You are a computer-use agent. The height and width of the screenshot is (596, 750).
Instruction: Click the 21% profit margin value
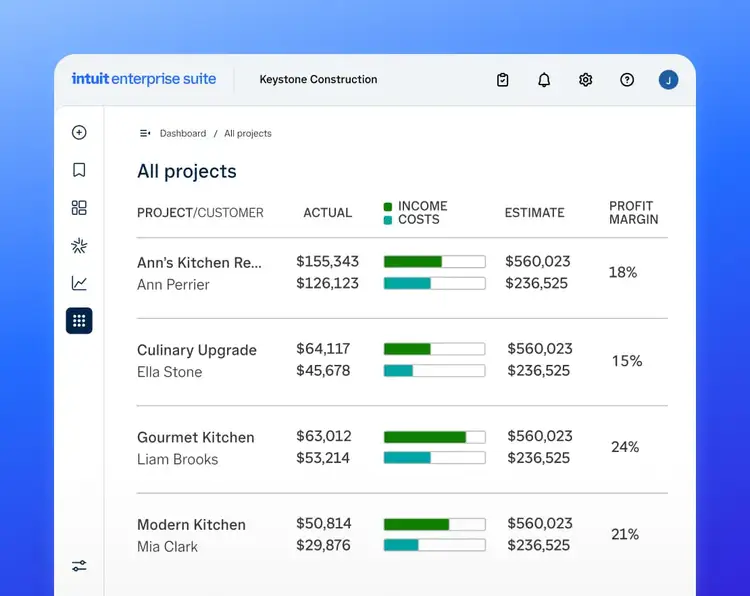pos(625,534)
